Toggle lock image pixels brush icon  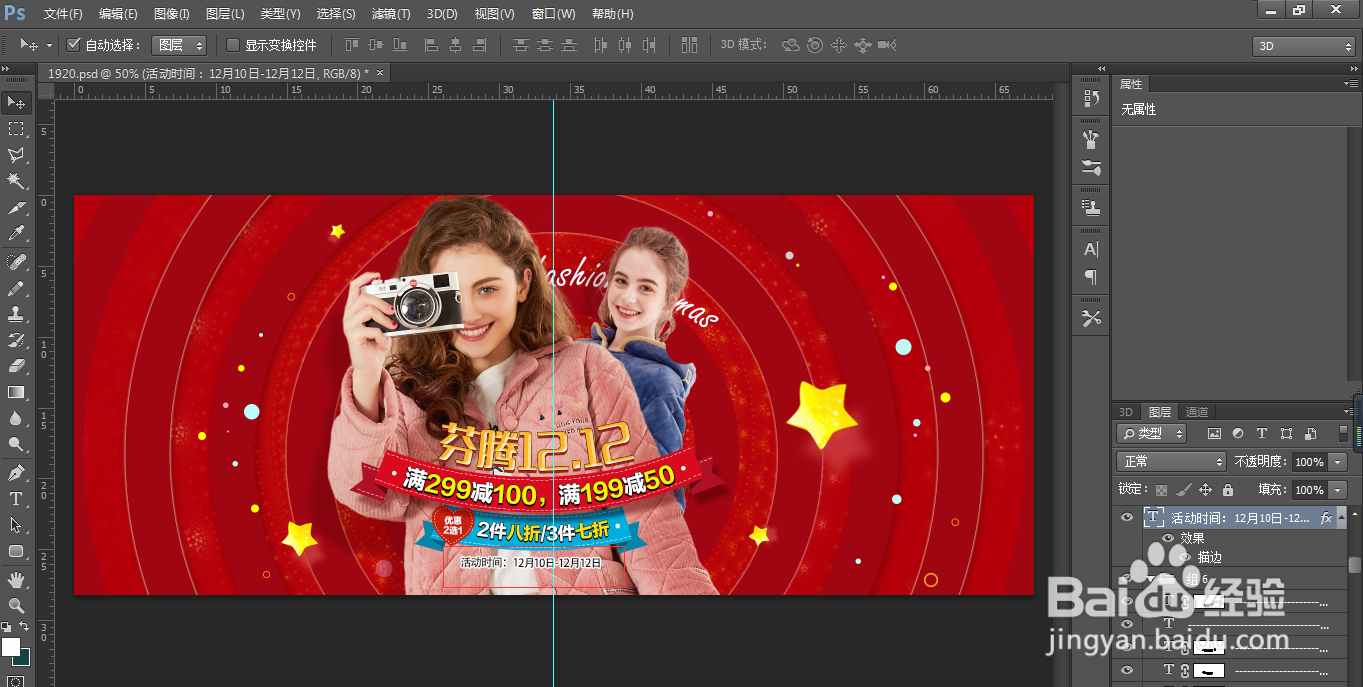[x=1183, y=490]
